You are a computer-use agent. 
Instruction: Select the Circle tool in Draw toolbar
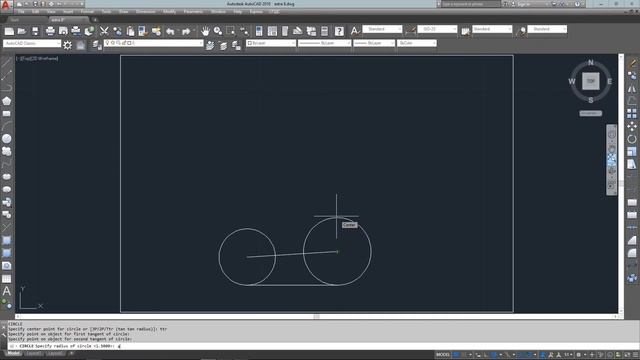pos(7,139)
